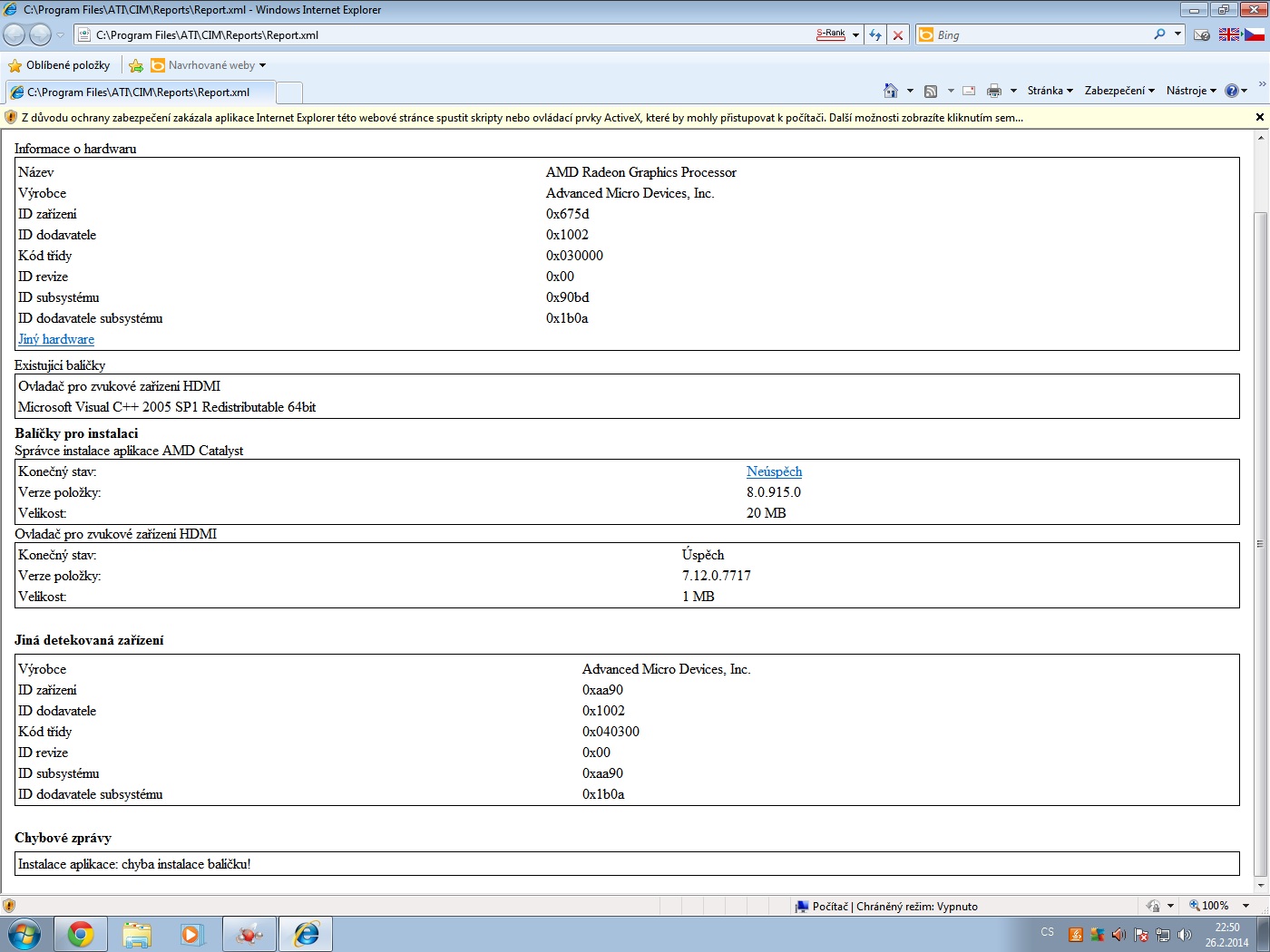Click the English-to-Czech flags translate icon
The width and height of the screenshot is (1270, 952).
(1242, 34)
